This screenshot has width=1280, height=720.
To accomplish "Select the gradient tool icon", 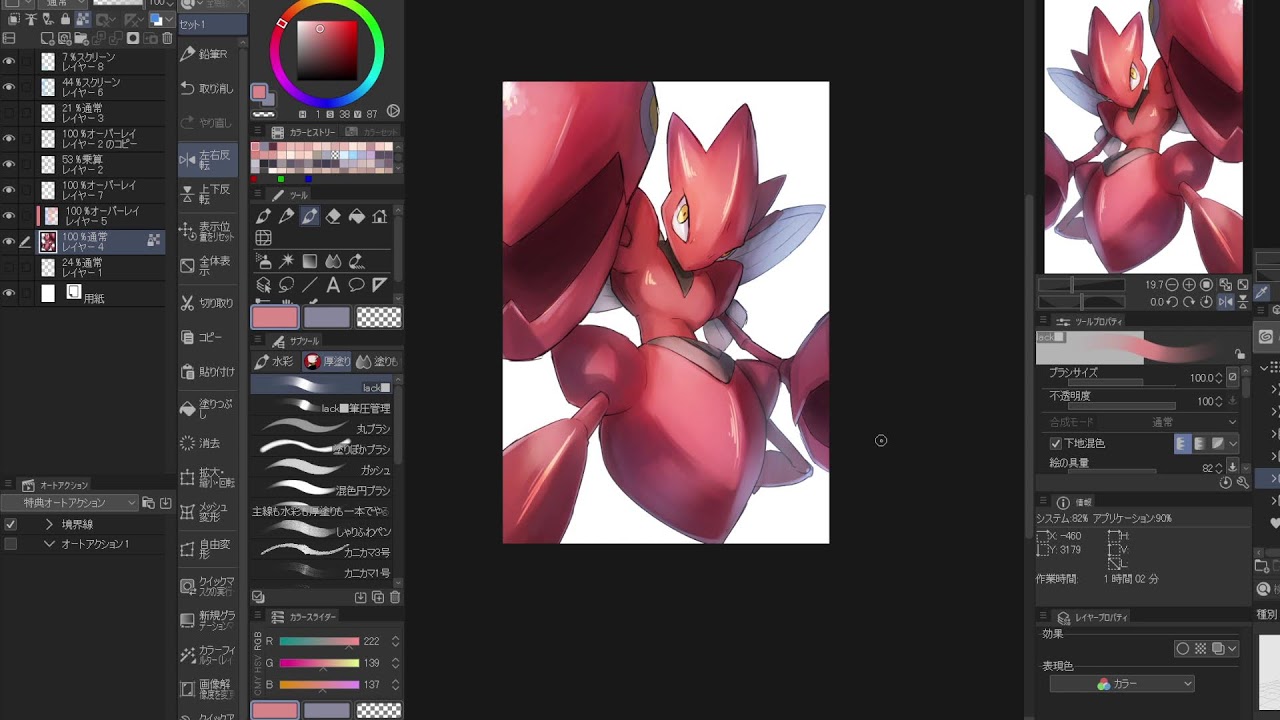I will (310, 261).
